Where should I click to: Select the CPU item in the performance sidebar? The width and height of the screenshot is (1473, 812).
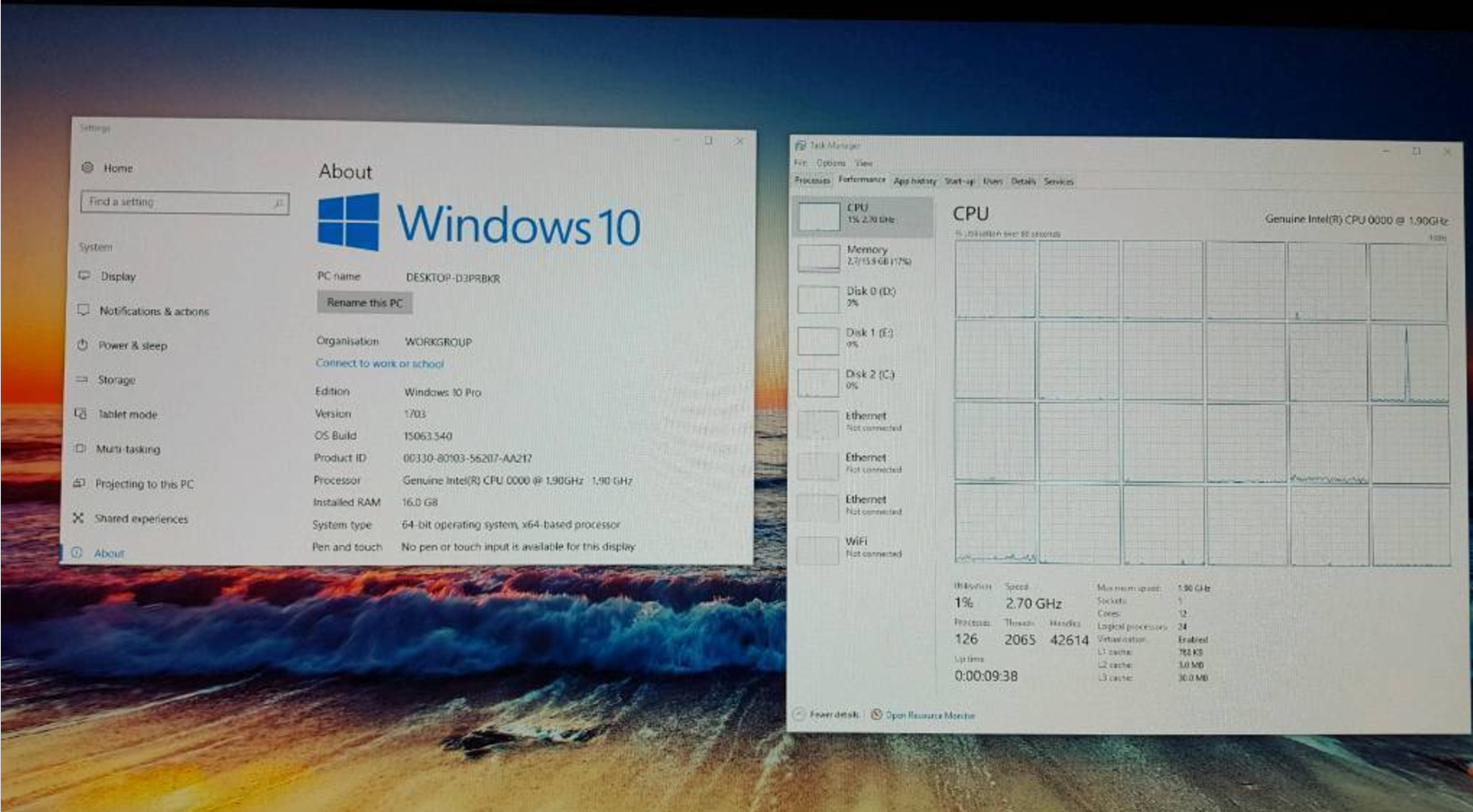(x=862, y=216)
